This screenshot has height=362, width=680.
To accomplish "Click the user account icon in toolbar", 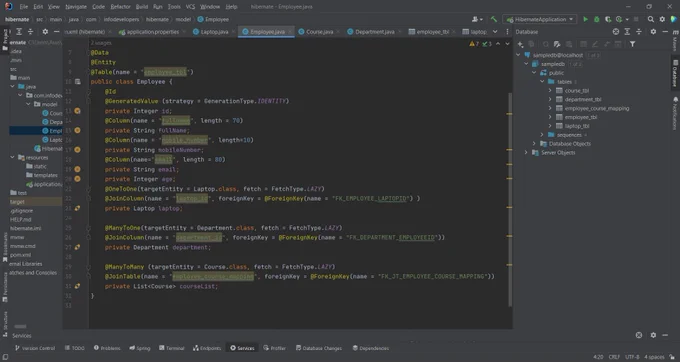I will pos(477,19).
